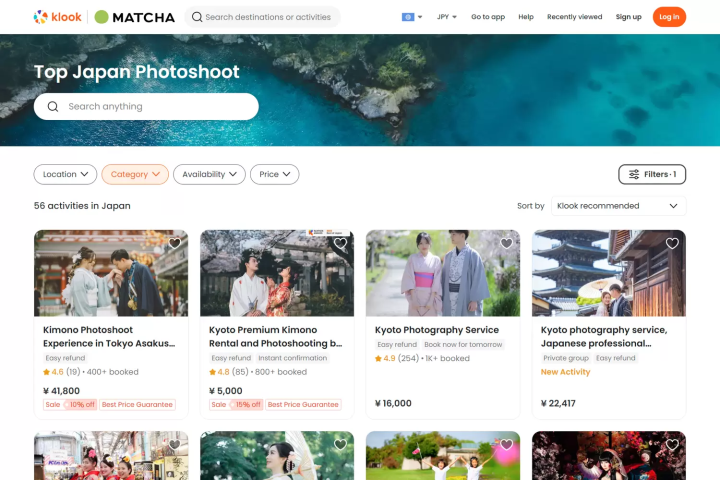This screenshot has width=720, height=480.
Task: Open the language flag selector
Action: click(x=411, y=17)
